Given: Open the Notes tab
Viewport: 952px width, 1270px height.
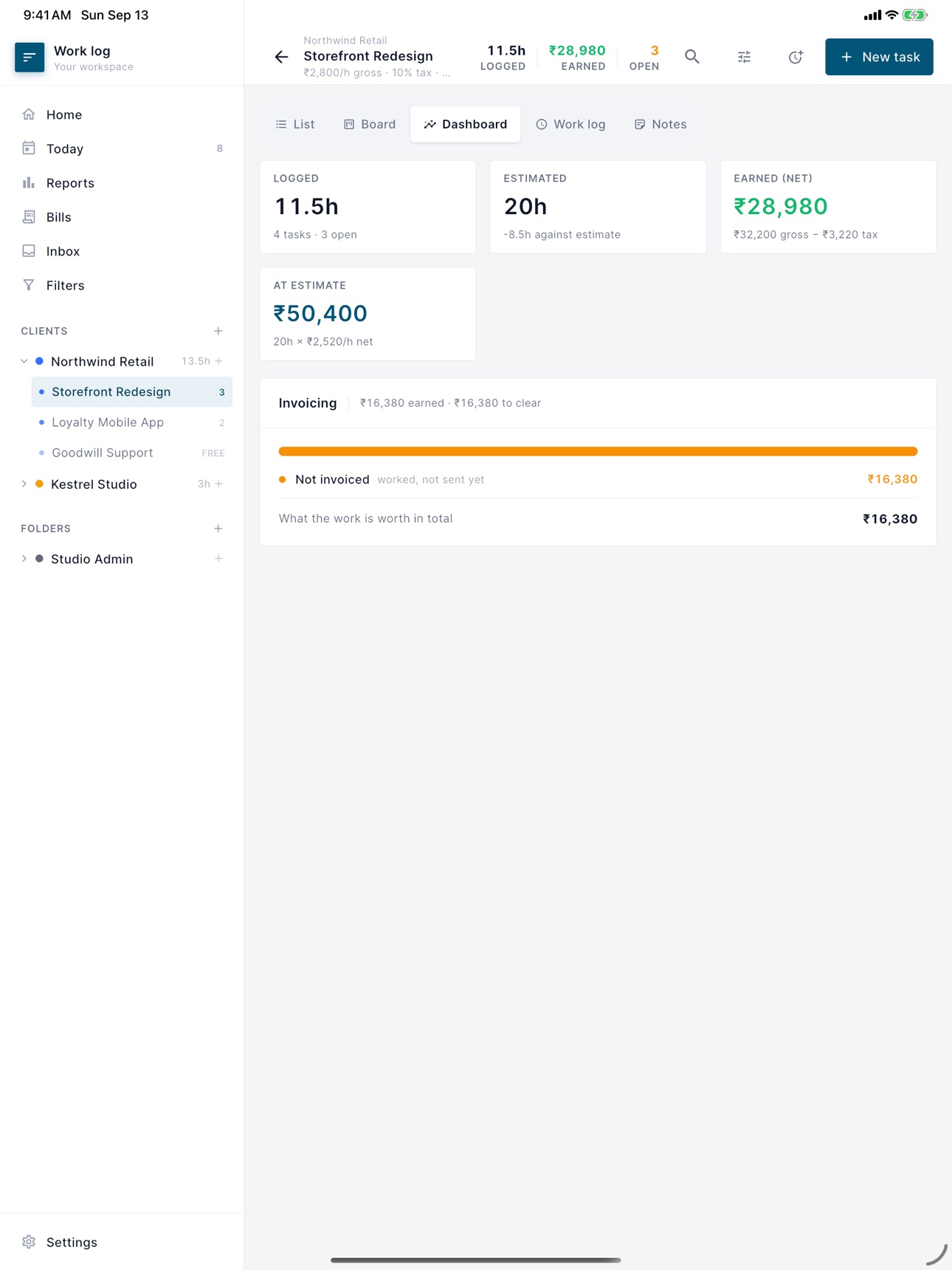Looking at the screenshot, I should click(x=660, y=124).
